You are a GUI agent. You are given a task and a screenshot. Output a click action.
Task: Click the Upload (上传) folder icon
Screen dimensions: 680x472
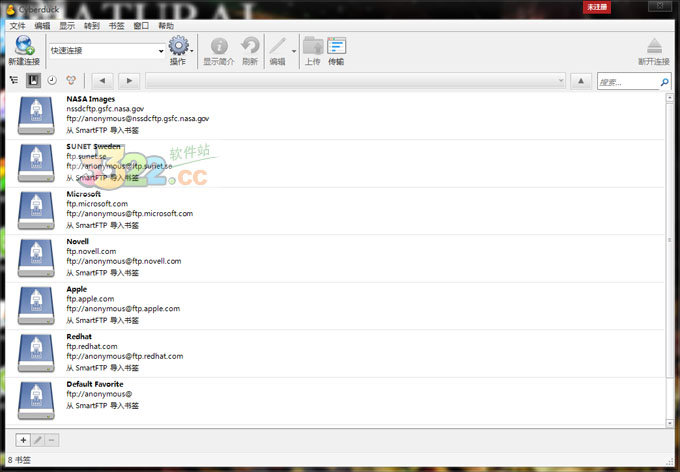(x=313, y=46)
